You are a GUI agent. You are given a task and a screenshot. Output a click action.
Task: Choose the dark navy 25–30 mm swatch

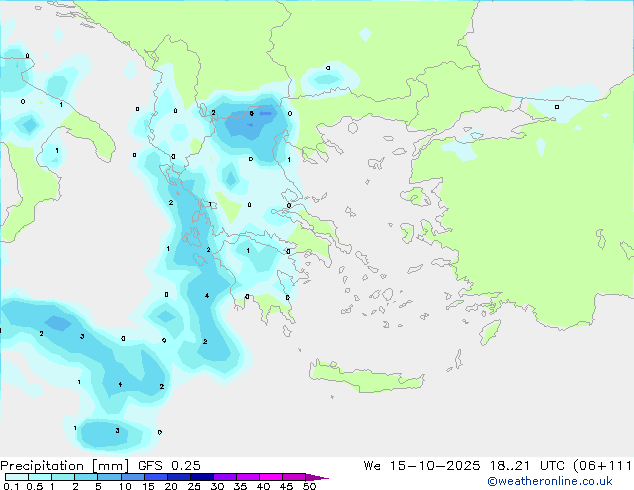click(x=201, y=477)
